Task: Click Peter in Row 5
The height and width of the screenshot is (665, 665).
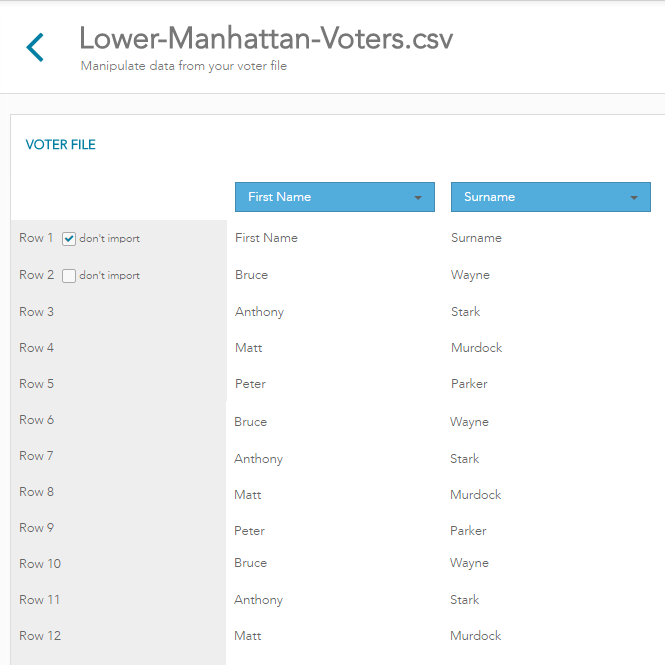Action: pos(250,384)
